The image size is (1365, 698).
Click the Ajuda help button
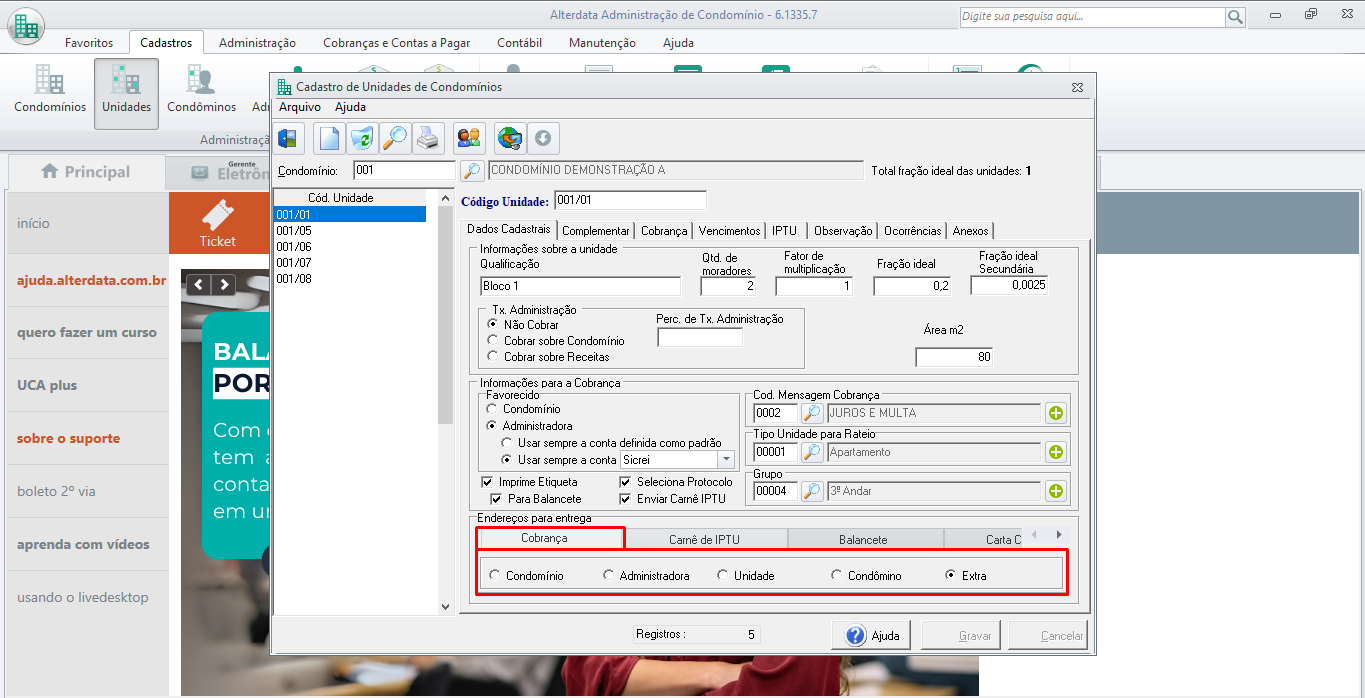point(872,635)
